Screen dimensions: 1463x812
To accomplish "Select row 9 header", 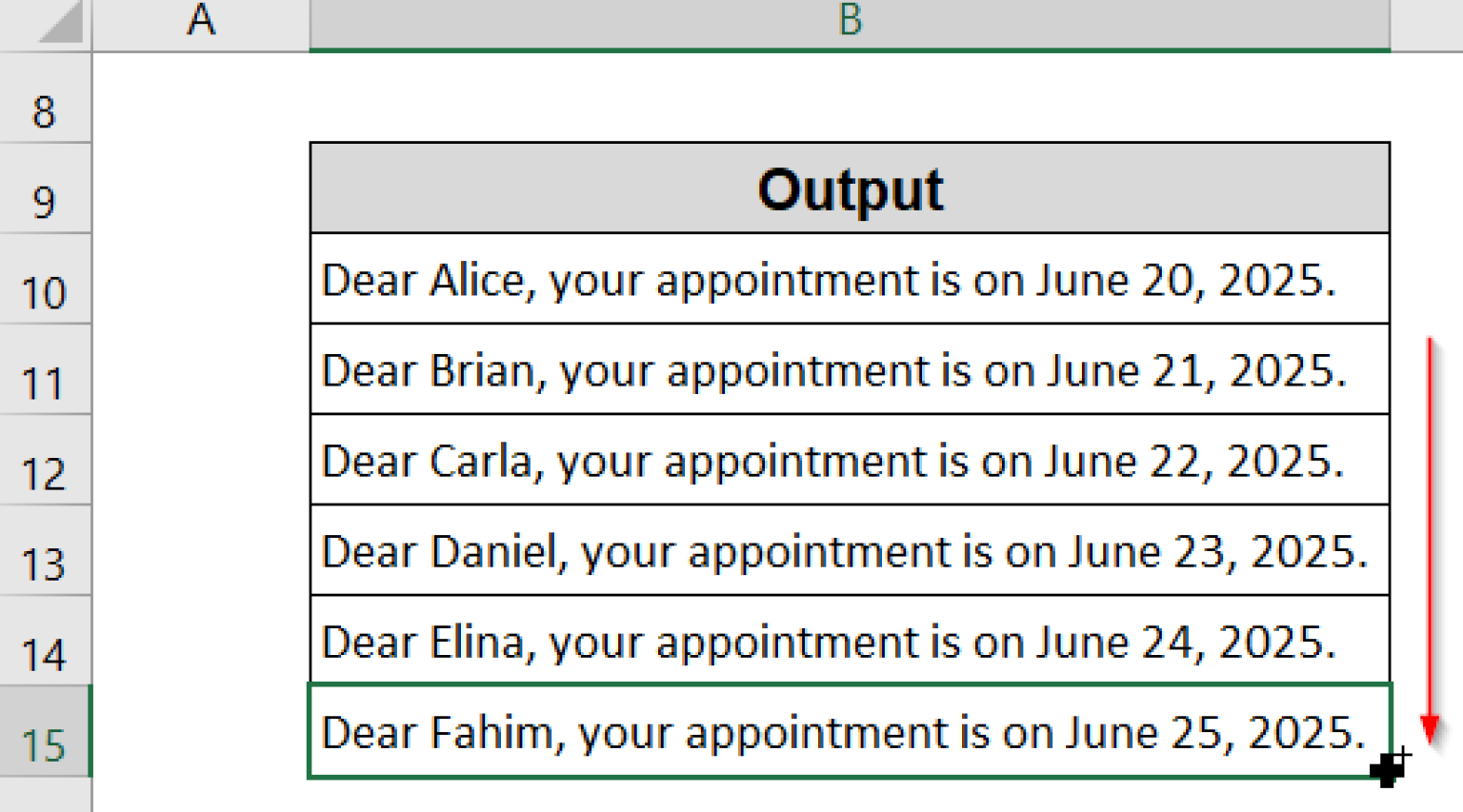I will coord(45,201).
